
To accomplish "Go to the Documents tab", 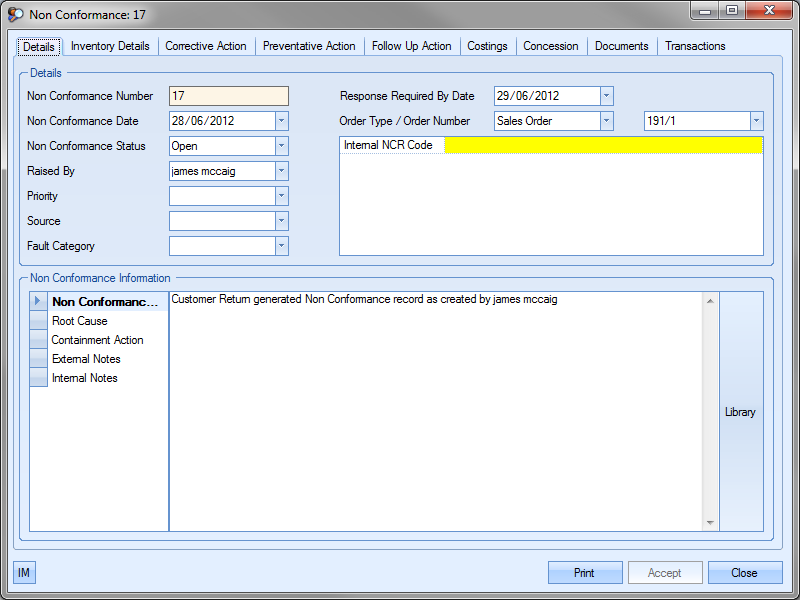I will (621, 46).
